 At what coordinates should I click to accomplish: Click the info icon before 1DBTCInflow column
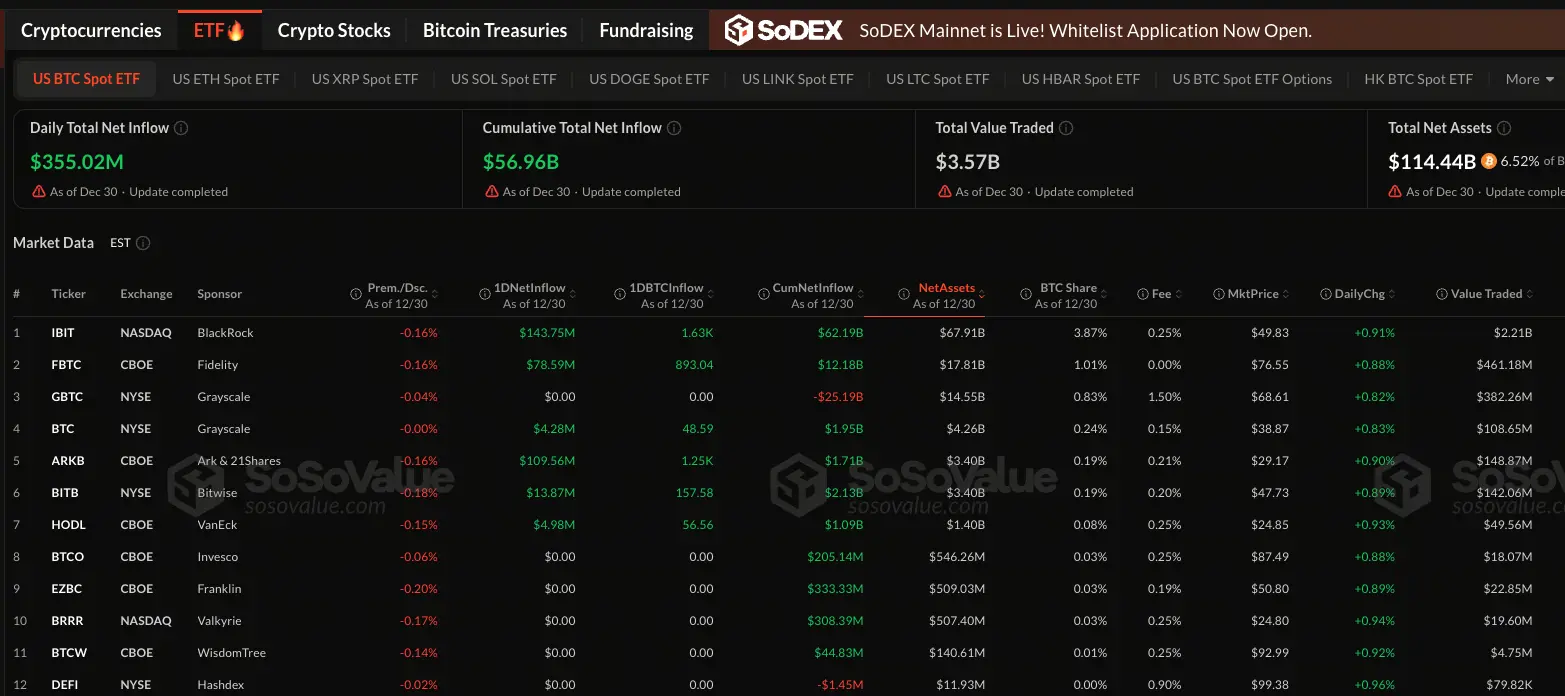622,294
